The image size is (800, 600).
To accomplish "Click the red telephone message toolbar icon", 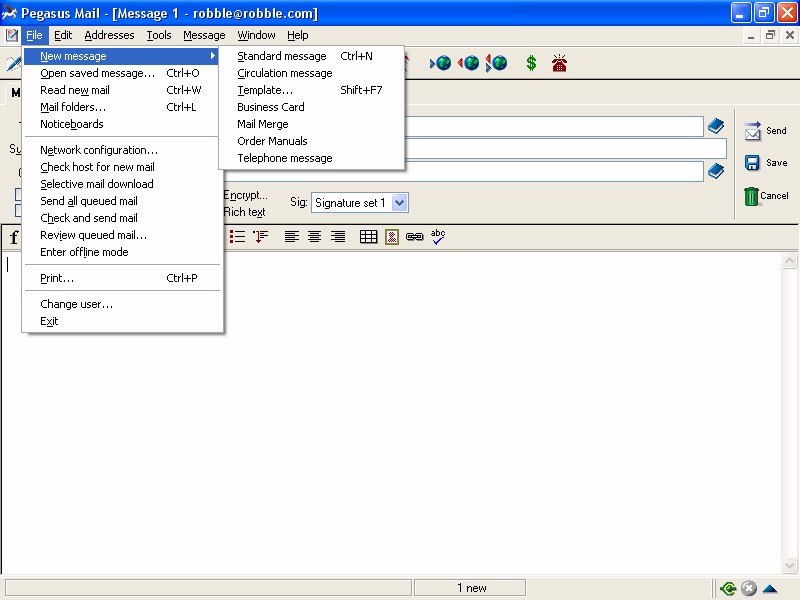I will pos(559,63).
